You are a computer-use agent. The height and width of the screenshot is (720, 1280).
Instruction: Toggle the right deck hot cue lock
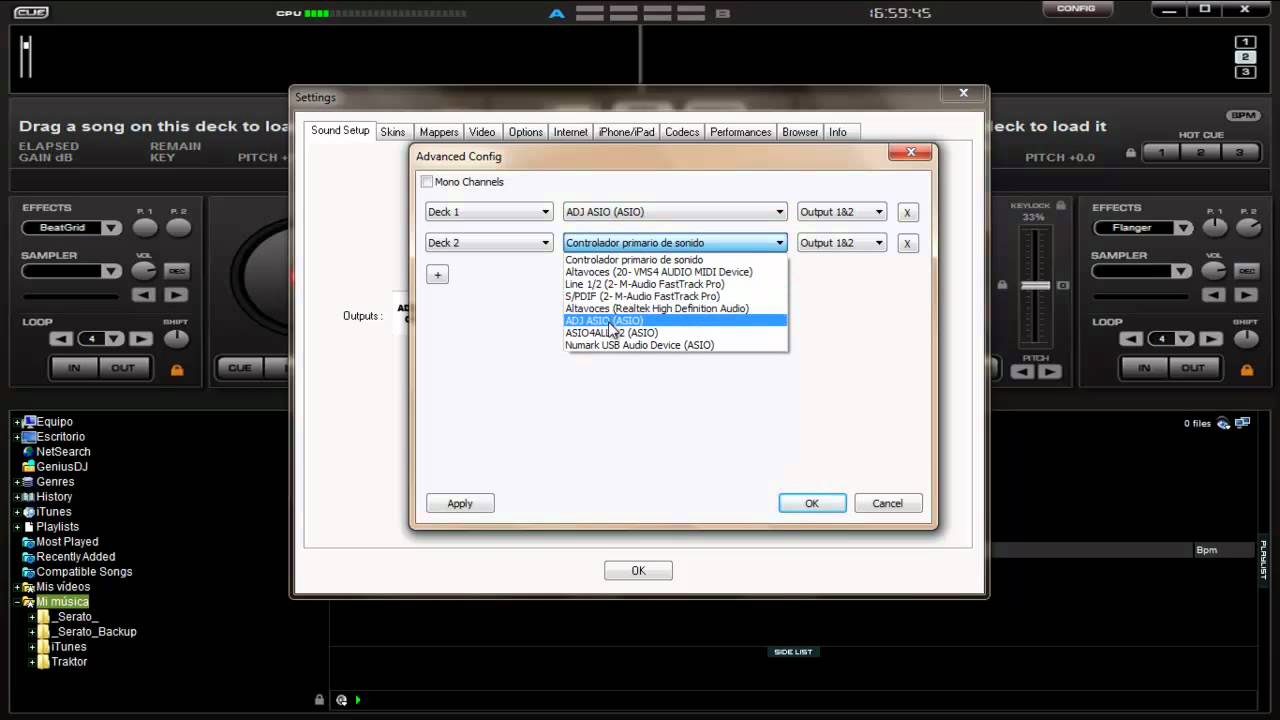(x=1131, y=153)
